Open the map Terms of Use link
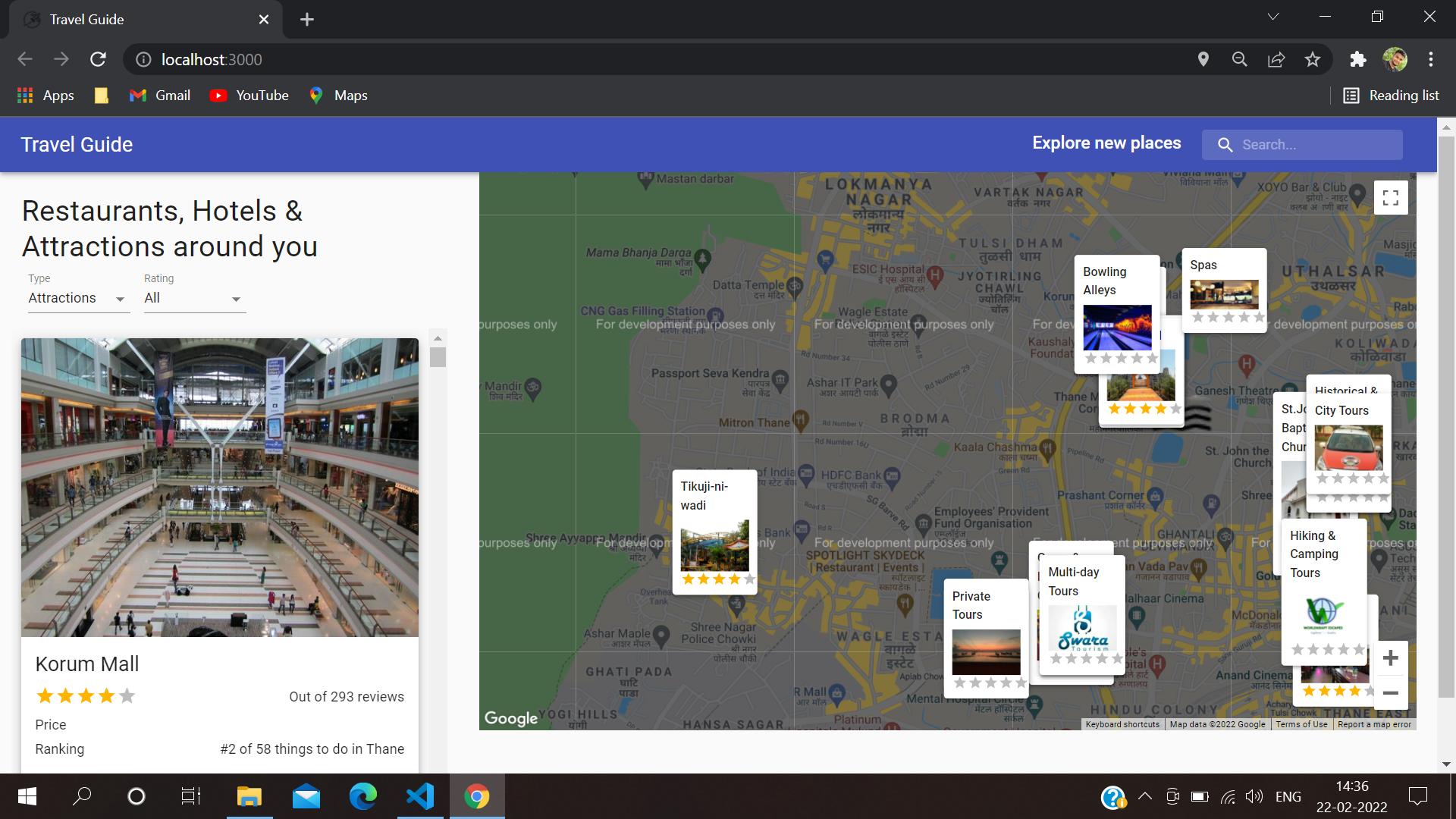The height and width of the screenshot is (819, 1456). [1301, 724]
